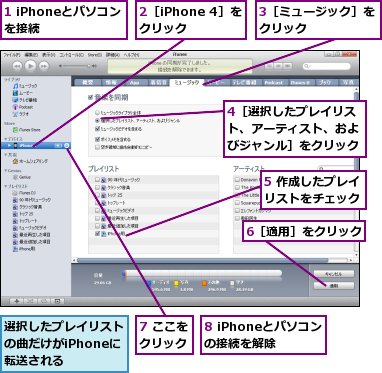The image size is (382, 373).
Task: Open iTunes Store in sidebar
Action: tap(26, 130)
